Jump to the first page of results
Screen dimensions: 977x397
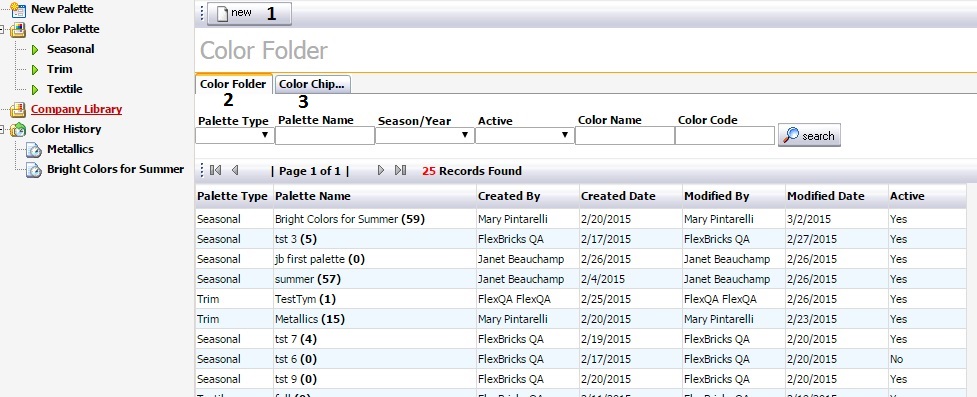216,170
